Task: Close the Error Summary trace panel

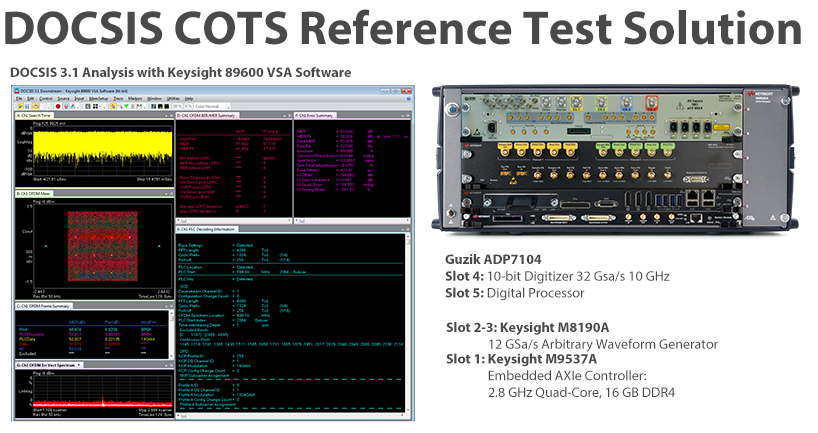Action: click(x=408, y=115)
